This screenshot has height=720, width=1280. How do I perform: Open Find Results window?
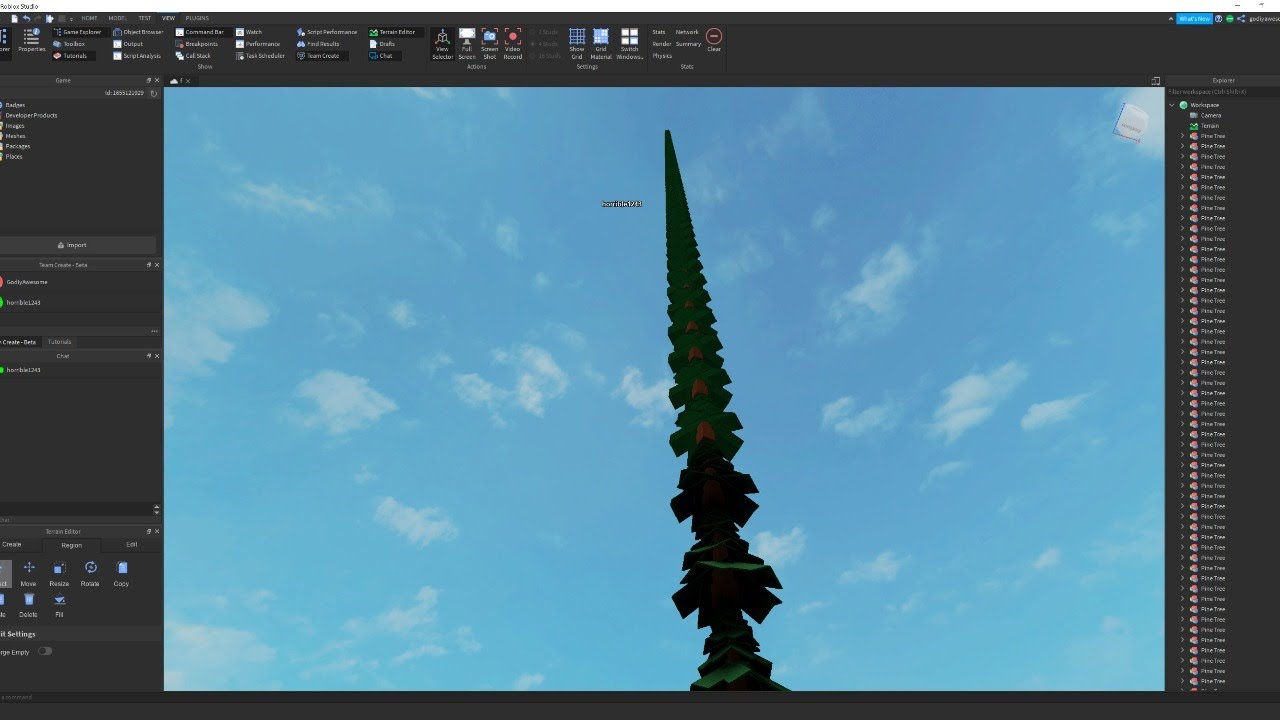319,44
